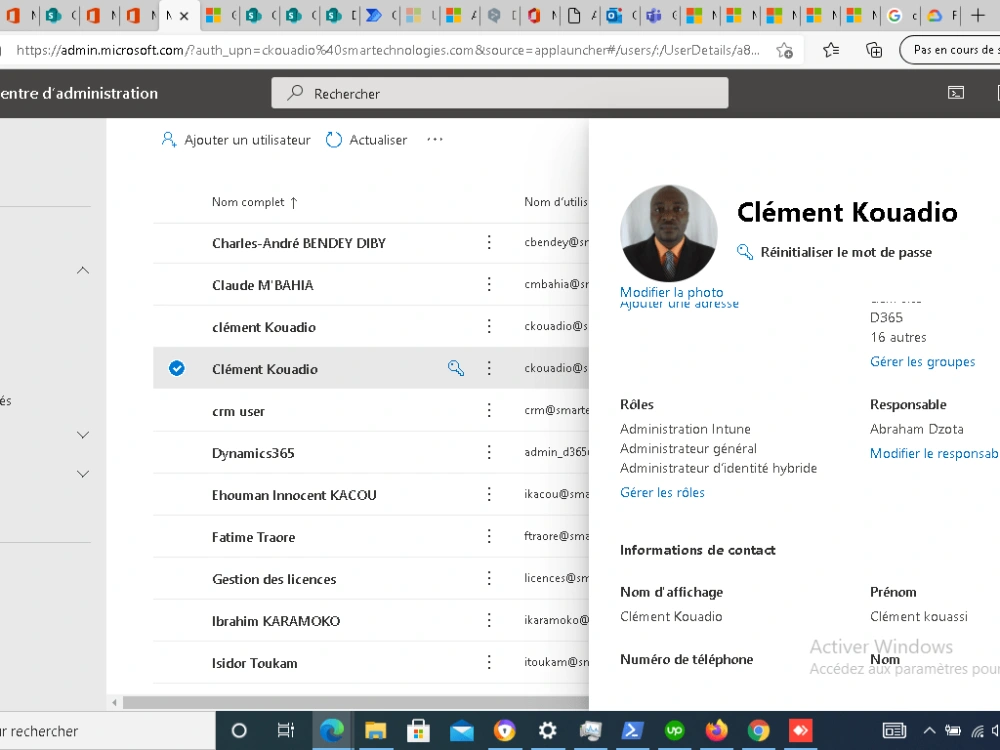The width and height of the screenshot is (1000, 750).
Task: Click the Nom d'utilisateur column header
Action: pos(555,202)
